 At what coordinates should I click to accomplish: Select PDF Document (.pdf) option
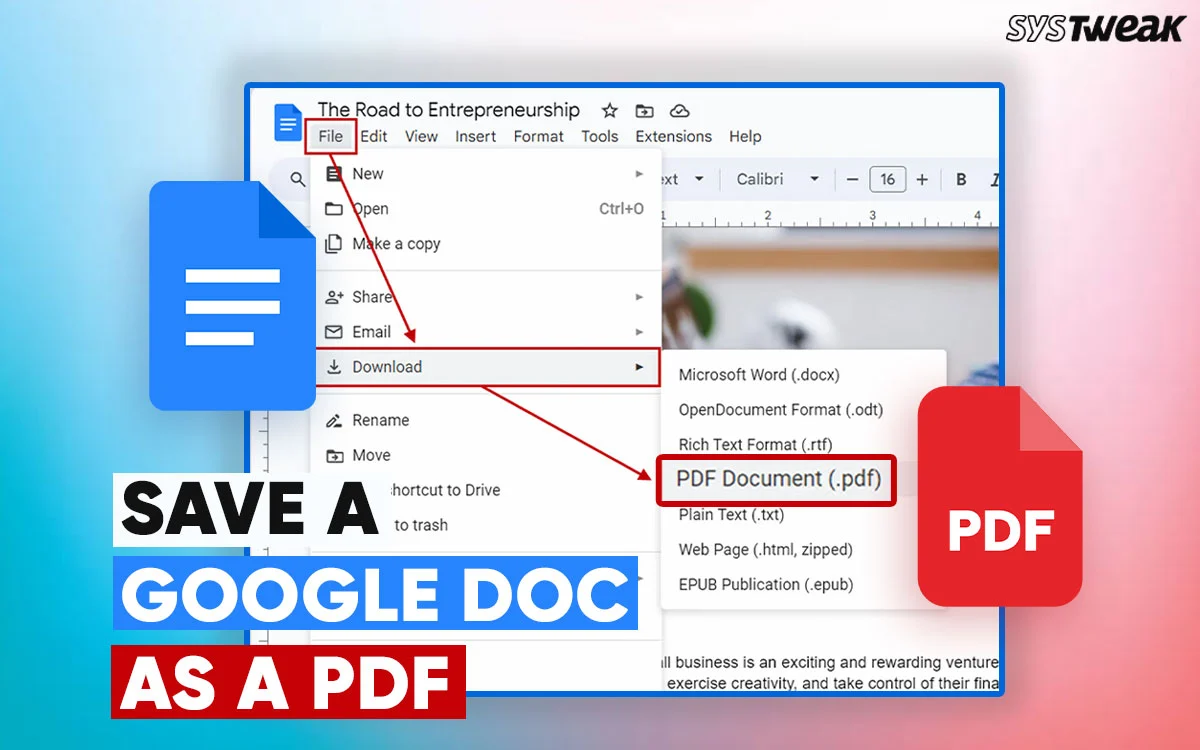(x=777, y=479)
